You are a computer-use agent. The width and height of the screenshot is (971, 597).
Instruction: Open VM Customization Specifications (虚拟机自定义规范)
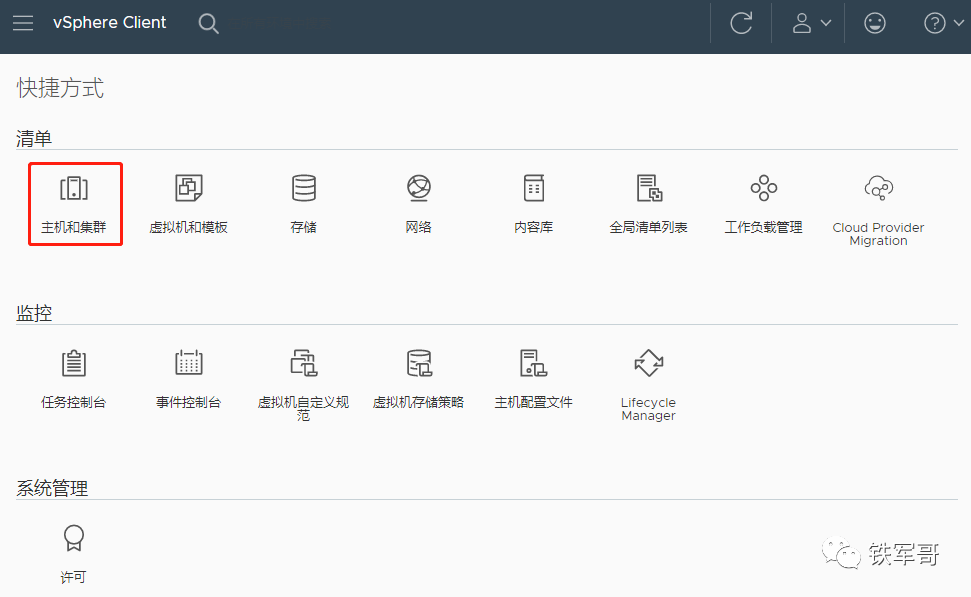click(x=303, y=364)
